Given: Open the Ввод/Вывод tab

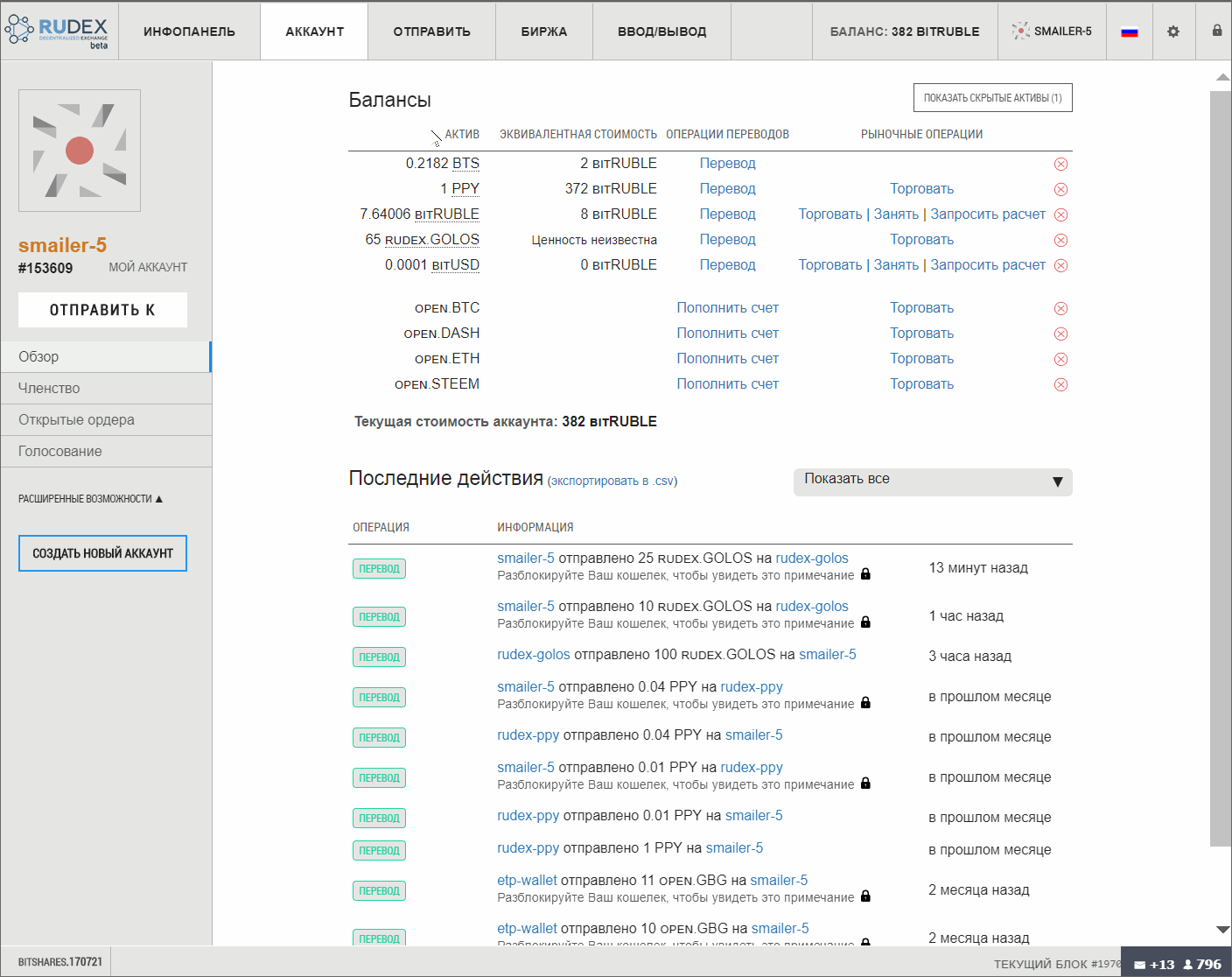Looking at the screenshot, I should [x=661, y=32].
